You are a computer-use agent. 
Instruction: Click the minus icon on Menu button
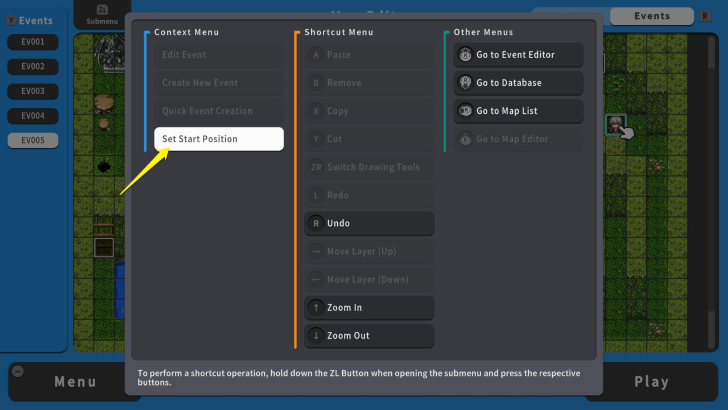[x=18, y=371]
